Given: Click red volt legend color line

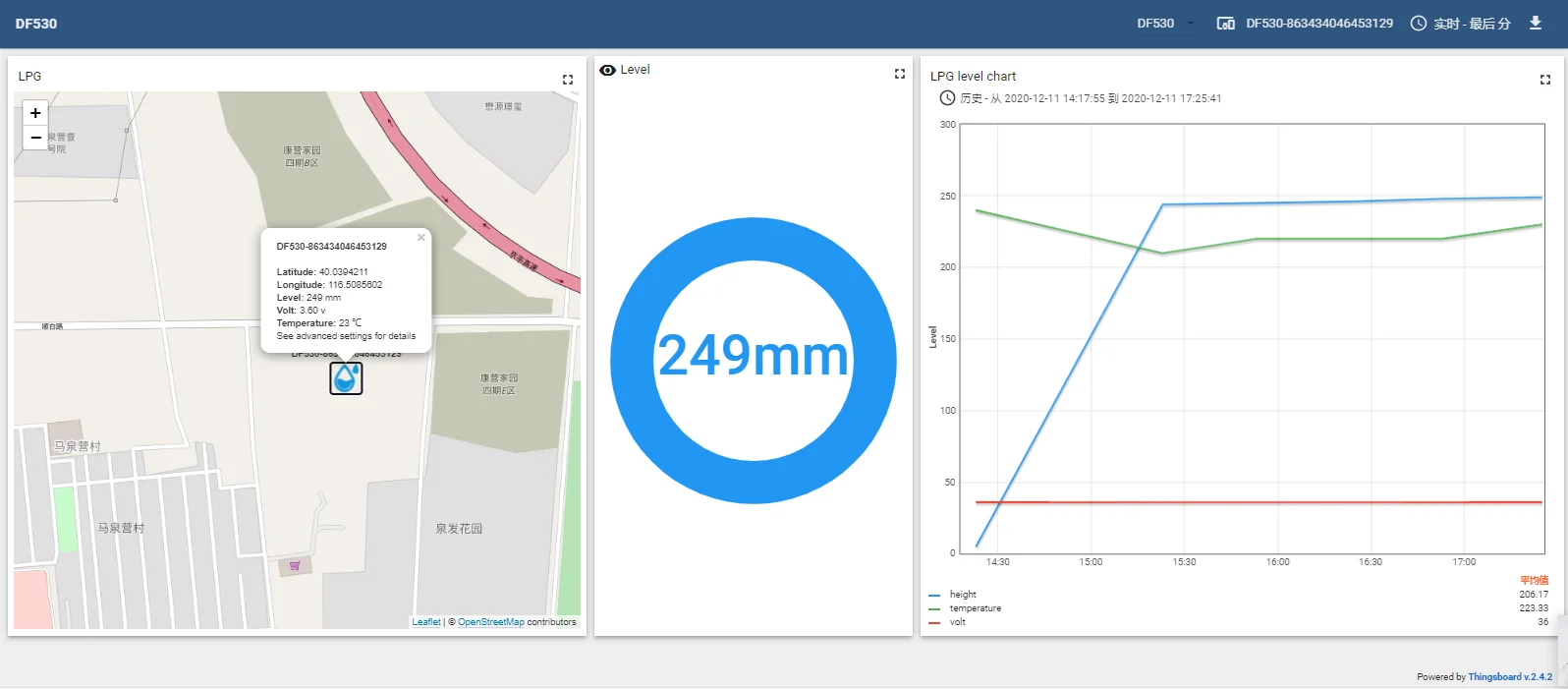Looking at the screenshot, I should (x=934, y=622).
